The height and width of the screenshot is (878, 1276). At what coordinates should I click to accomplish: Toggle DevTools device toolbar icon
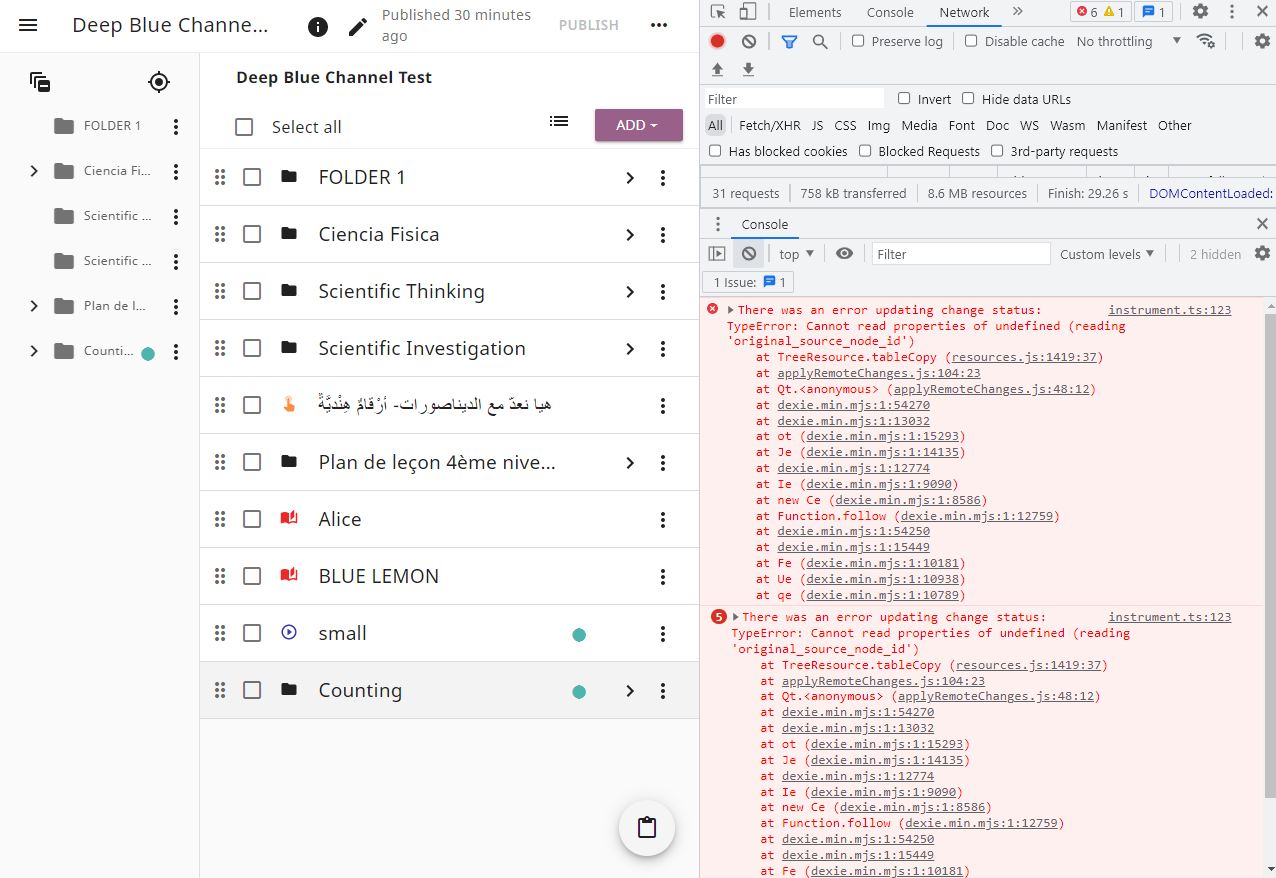748,12
